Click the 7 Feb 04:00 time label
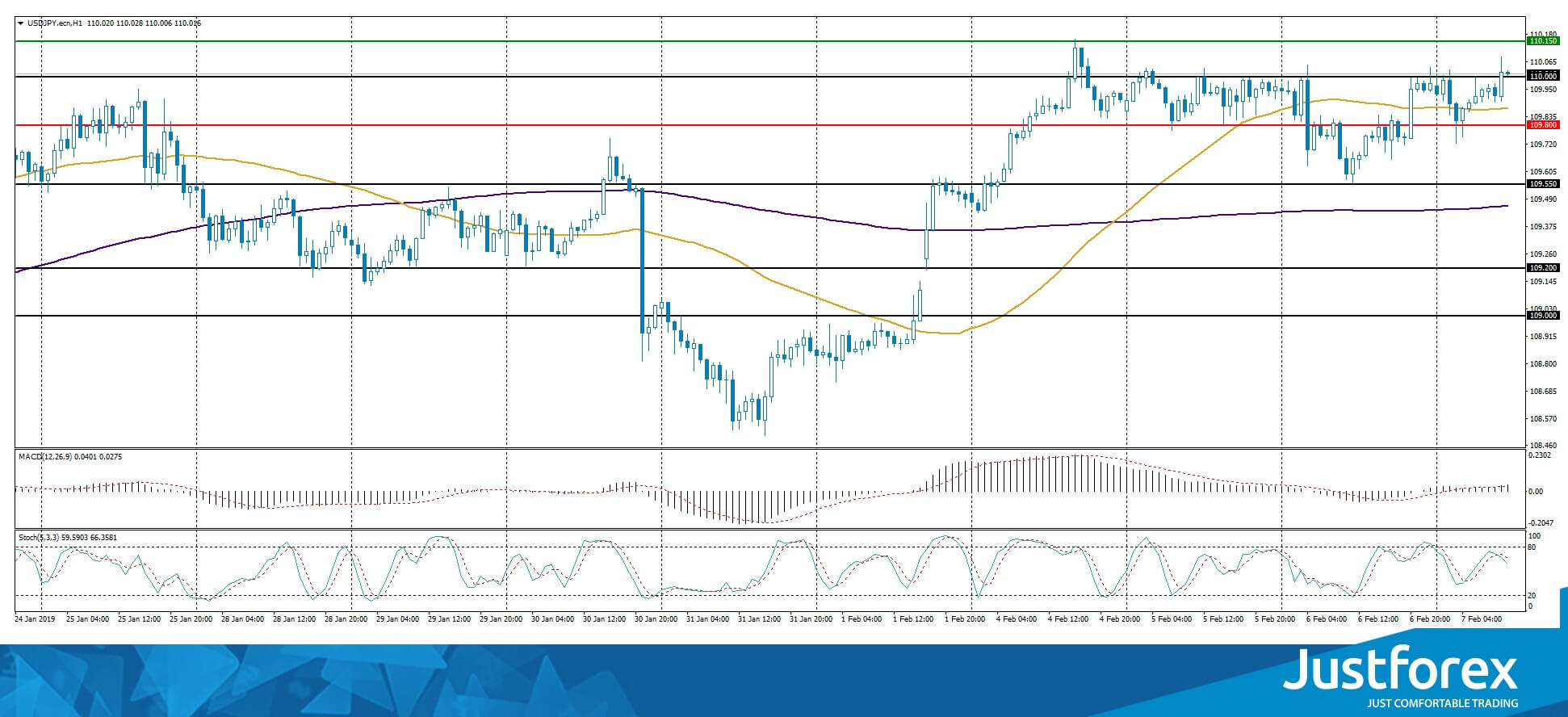1568x717 pixels. (x=1482, y=619)
